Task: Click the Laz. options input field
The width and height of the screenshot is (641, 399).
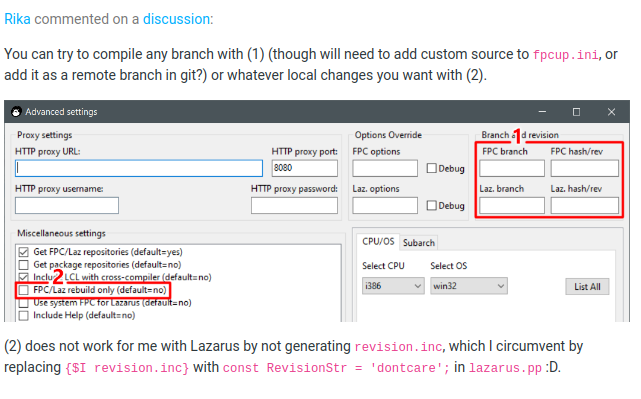Action: pos(385,205)
